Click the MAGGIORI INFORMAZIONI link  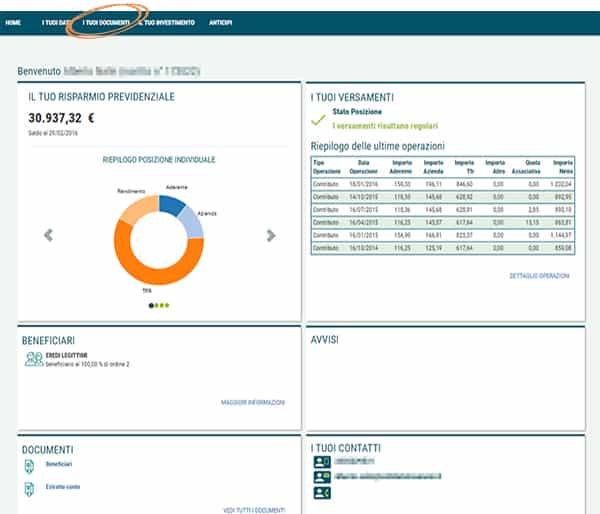coord(253,402)
